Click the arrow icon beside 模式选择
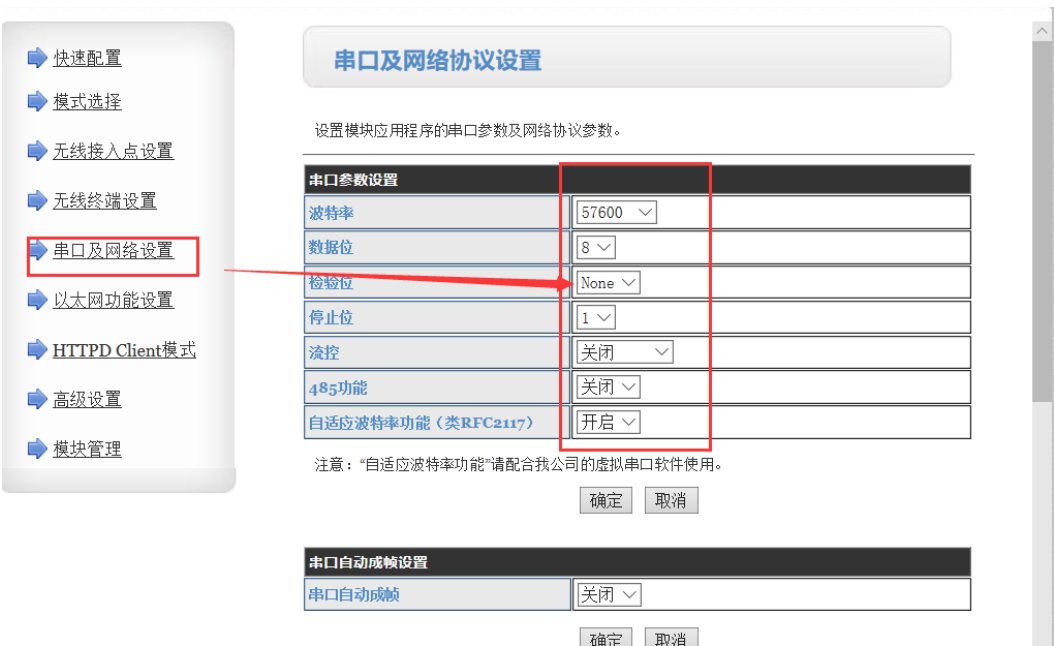 37,101
